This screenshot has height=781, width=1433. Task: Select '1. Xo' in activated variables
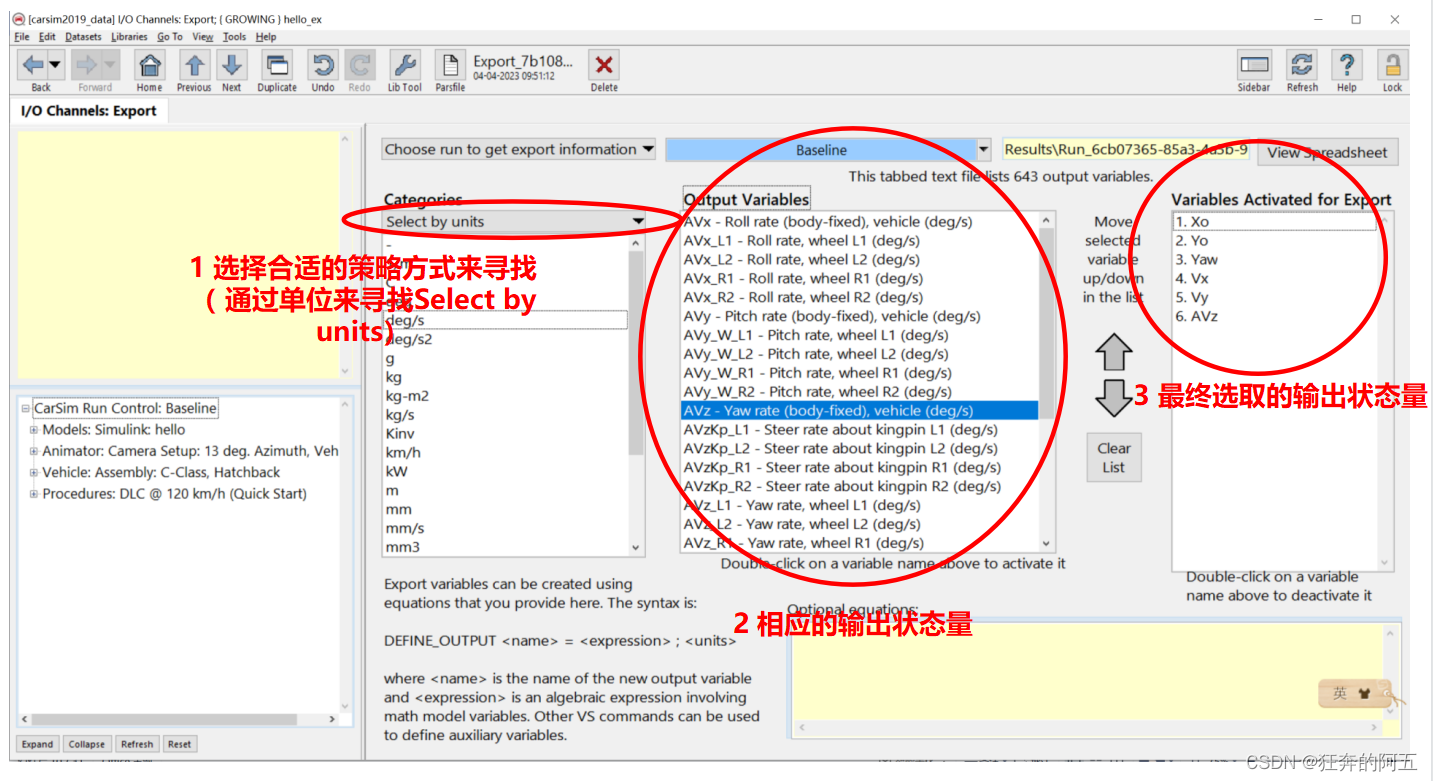tap(1274, 221)
